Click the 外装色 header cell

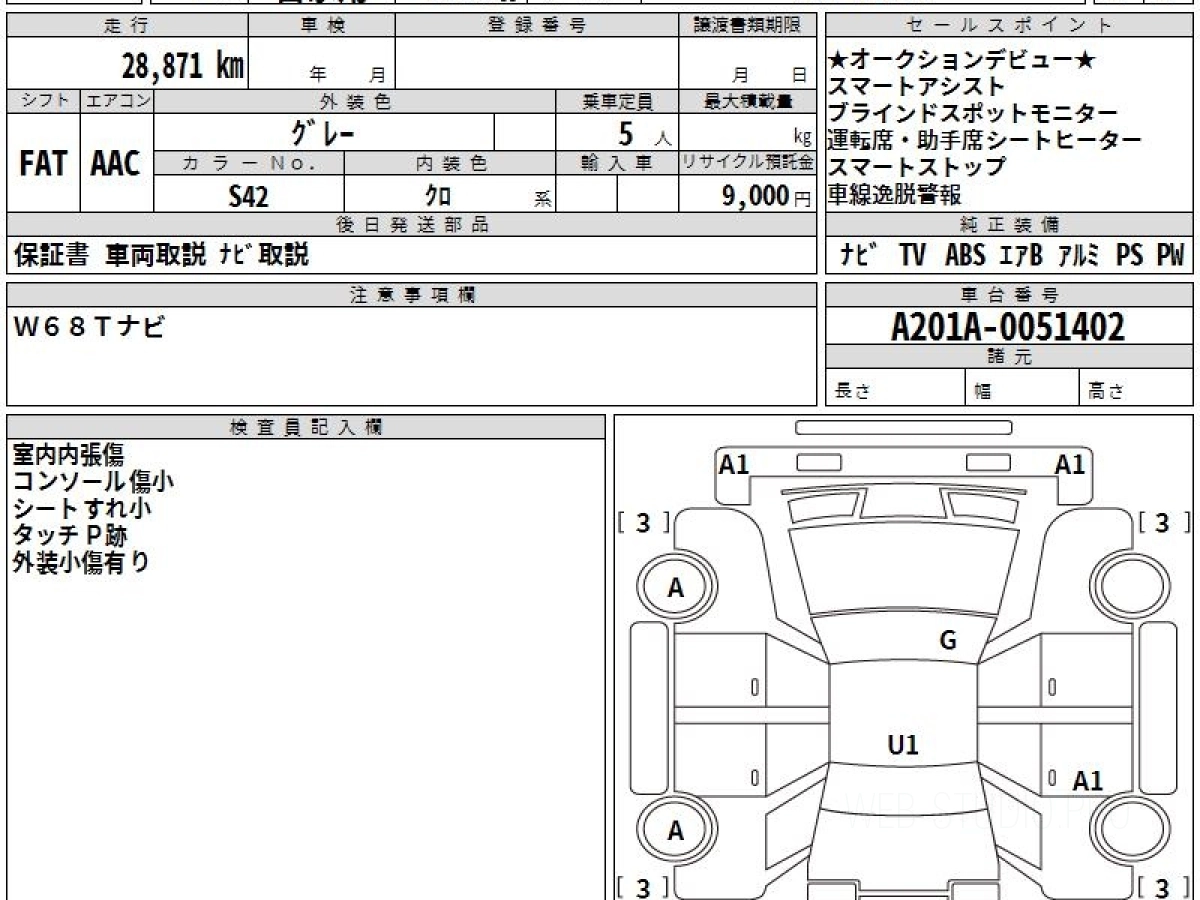tap(355, 101)
